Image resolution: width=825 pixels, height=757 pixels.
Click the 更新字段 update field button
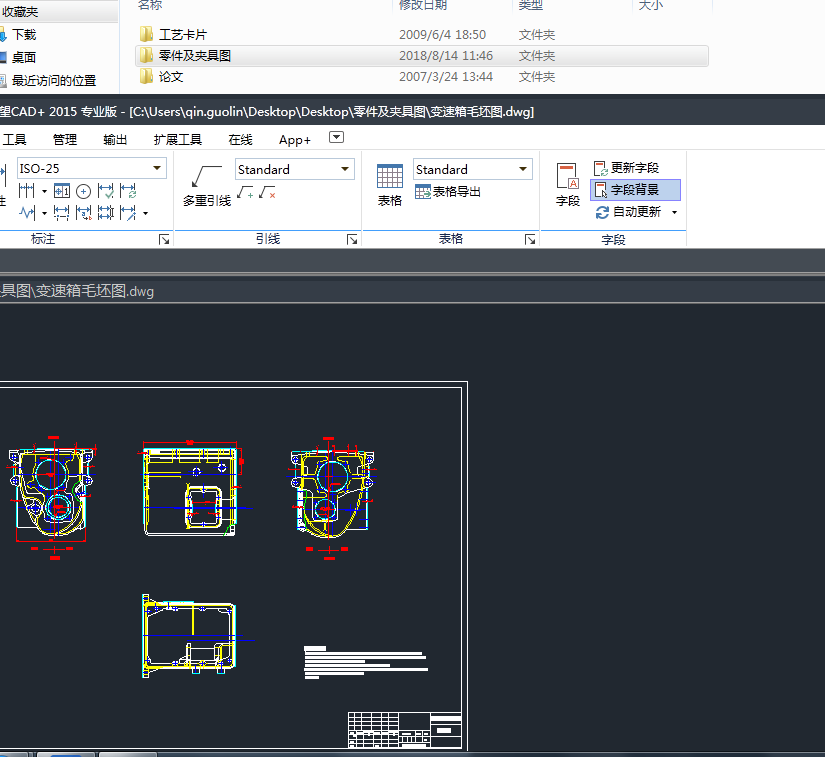coord(627,168)
